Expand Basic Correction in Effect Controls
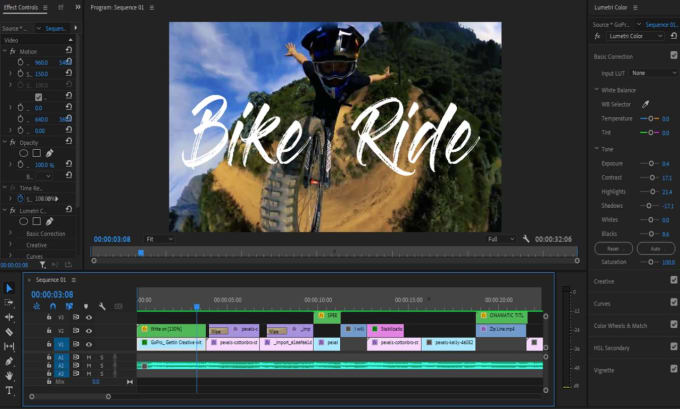 [10, 233]
